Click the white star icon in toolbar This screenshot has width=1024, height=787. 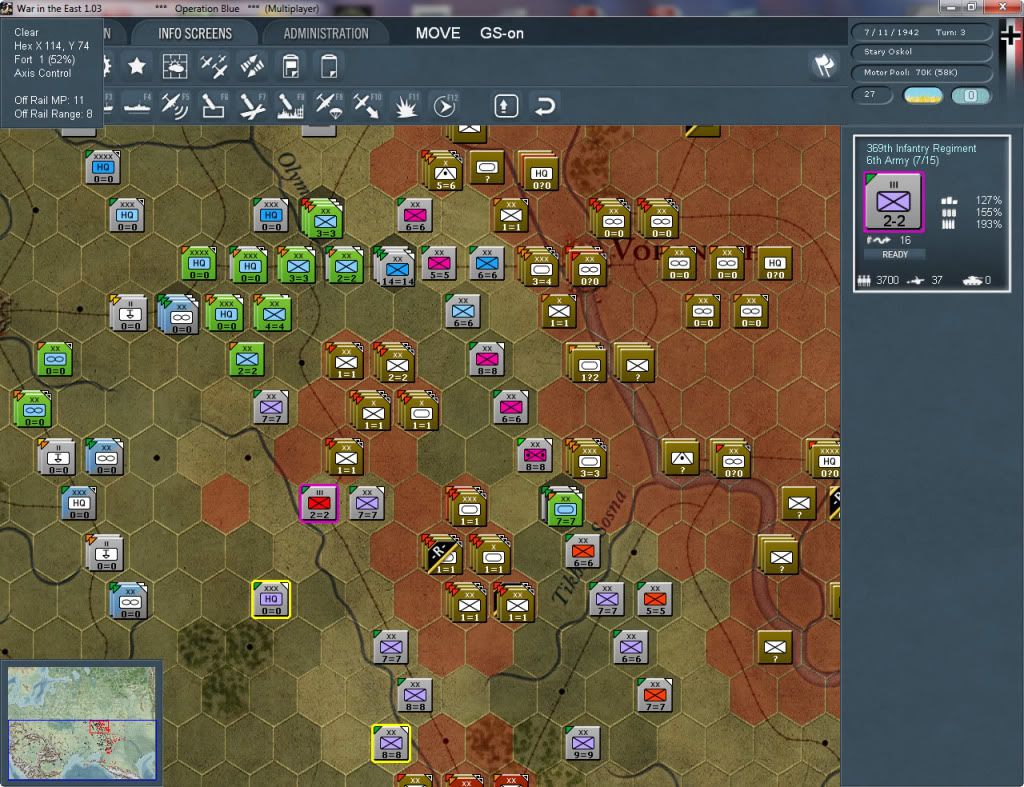coord(136,66)
